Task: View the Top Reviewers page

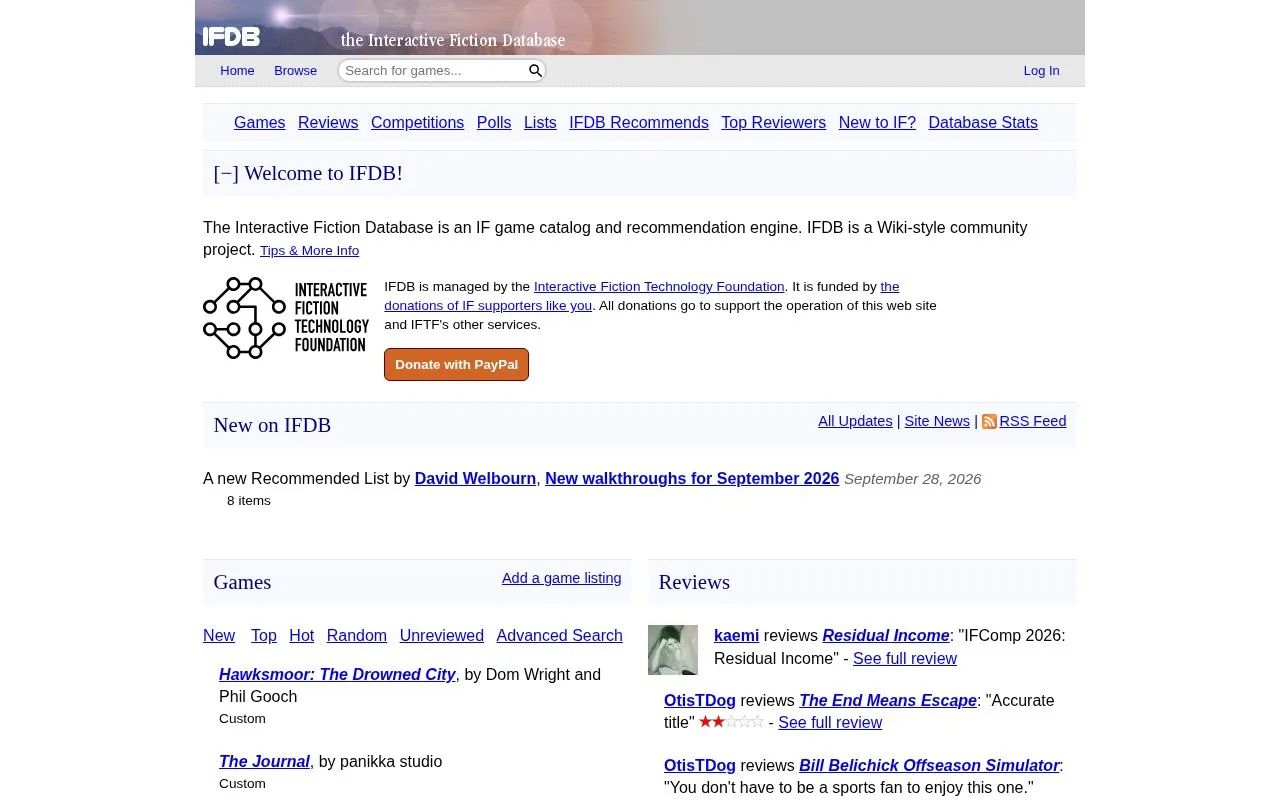Action: 773,122
